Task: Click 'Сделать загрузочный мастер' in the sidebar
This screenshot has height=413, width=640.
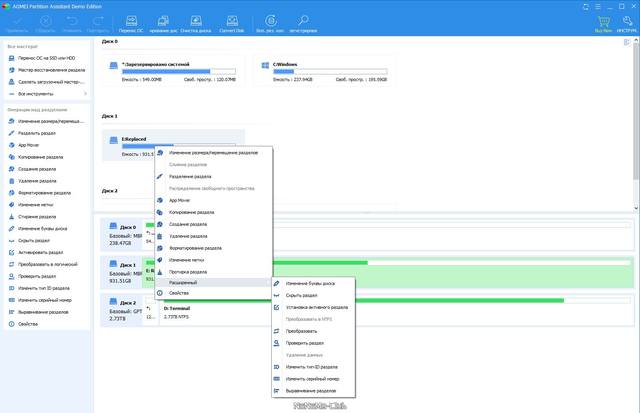Action: point(47,82)
